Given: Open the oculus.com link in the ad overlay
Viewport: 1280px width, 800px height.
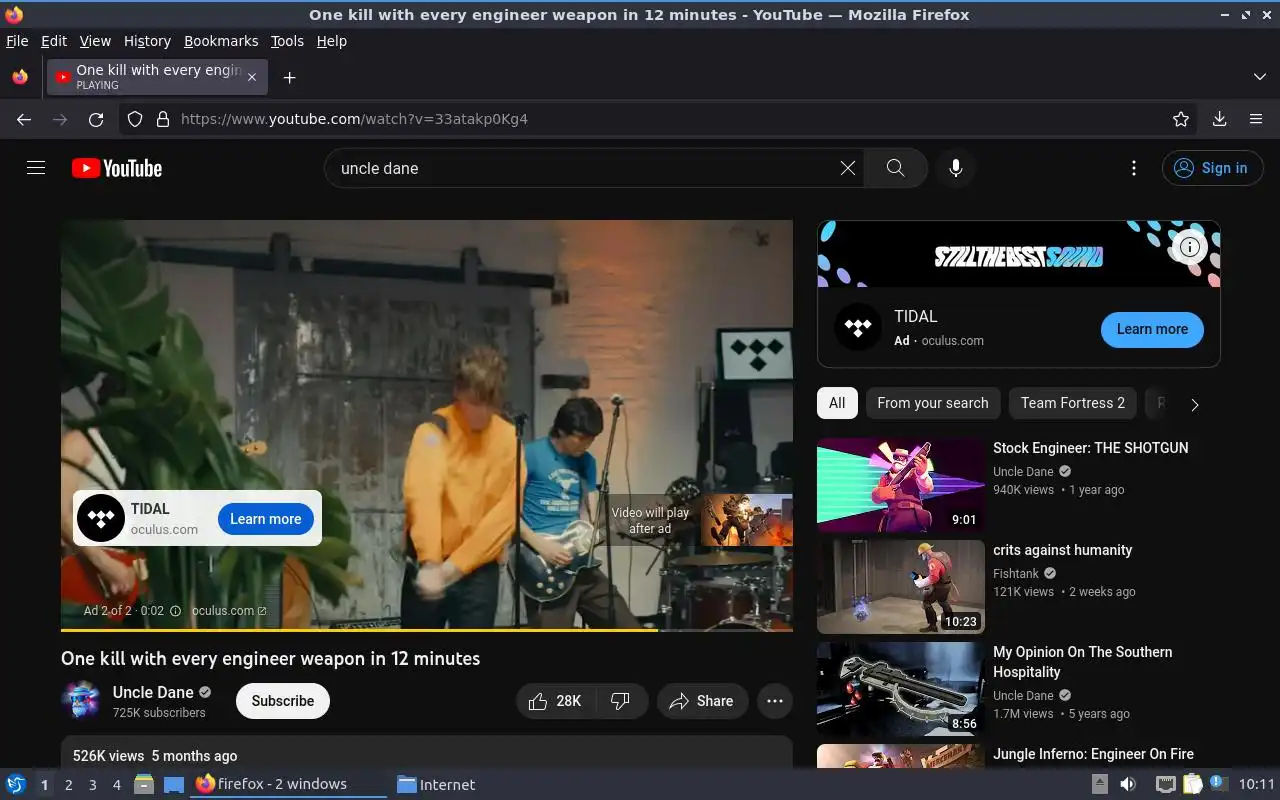Looking at the screenshot, I should (229, 611).
